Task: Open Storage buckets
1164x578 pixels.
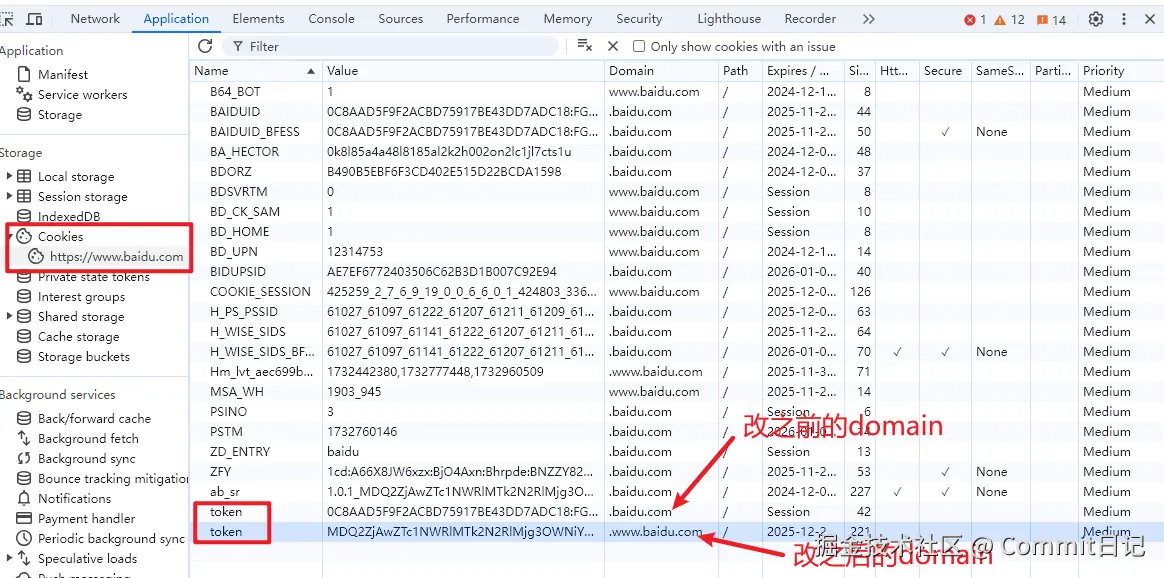Action: click(83, 357)
